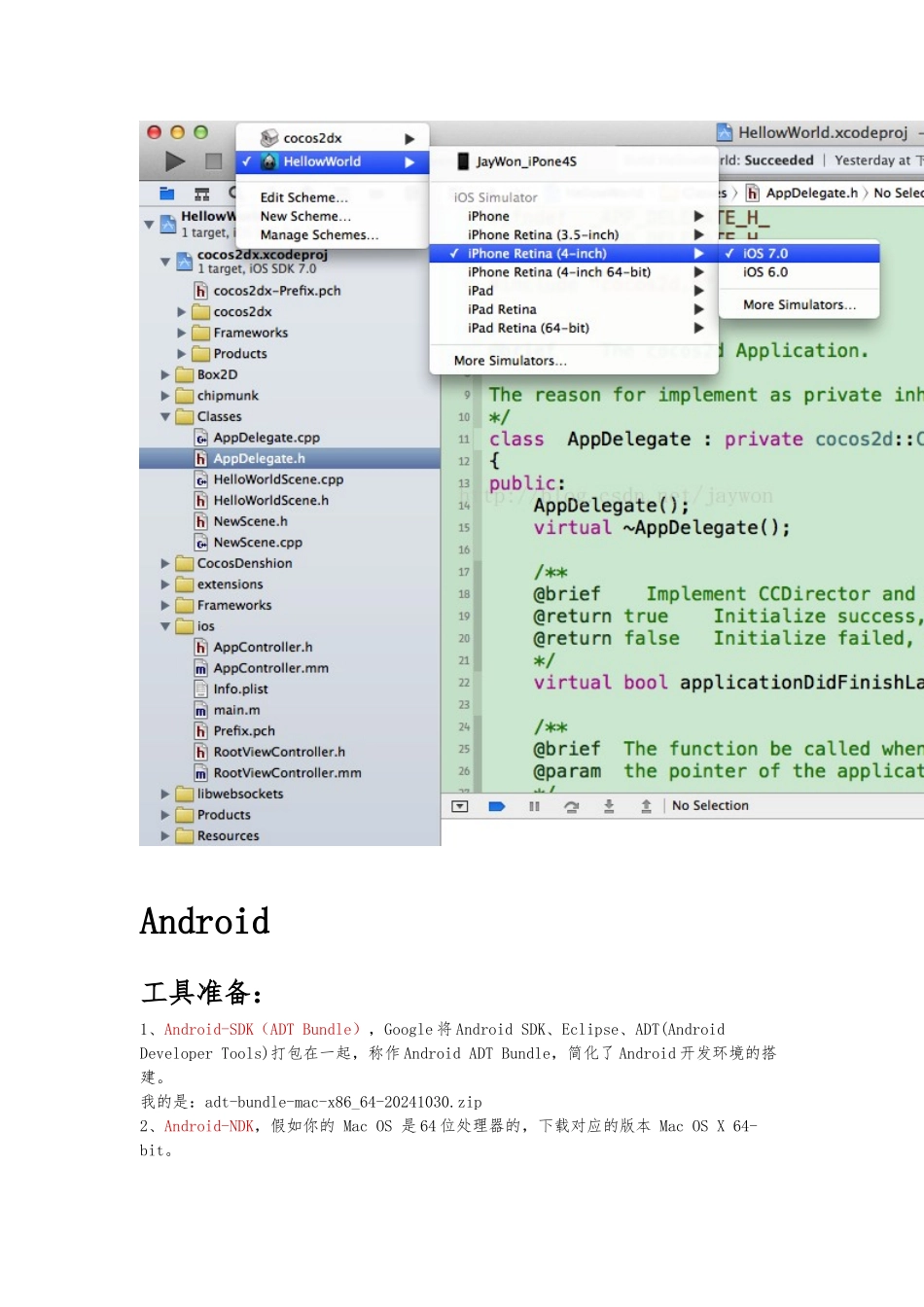This screenshot has height=1307, width=924.
Task: Collapse the cocos2dx.xcodeproj project node
Action: point(165,261)
